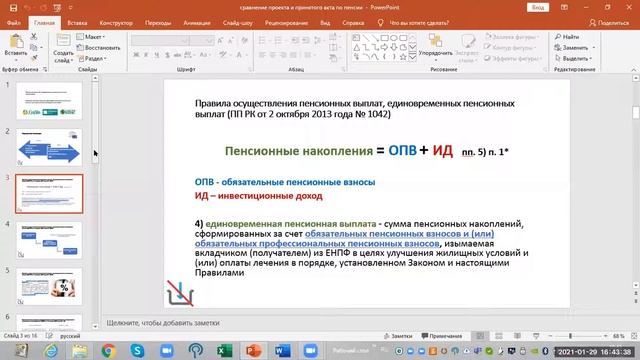The image size is (640, 360).
Task: Select the rectangle shape in shapes gallery
Action: click(x=384, y=38)
